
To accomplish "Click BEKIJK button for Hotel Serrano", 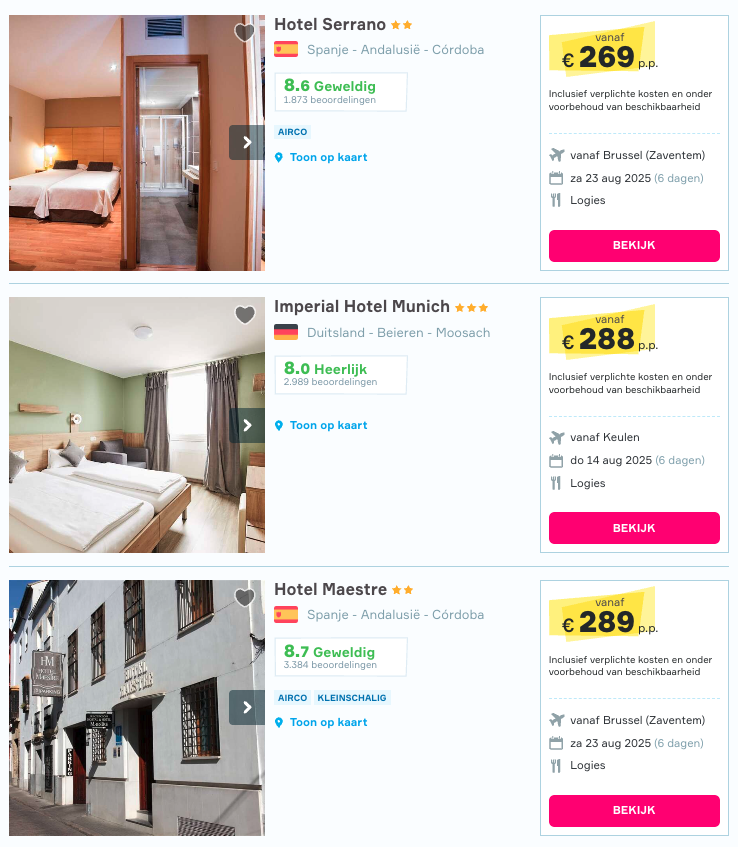I will [x=634, y=246].
